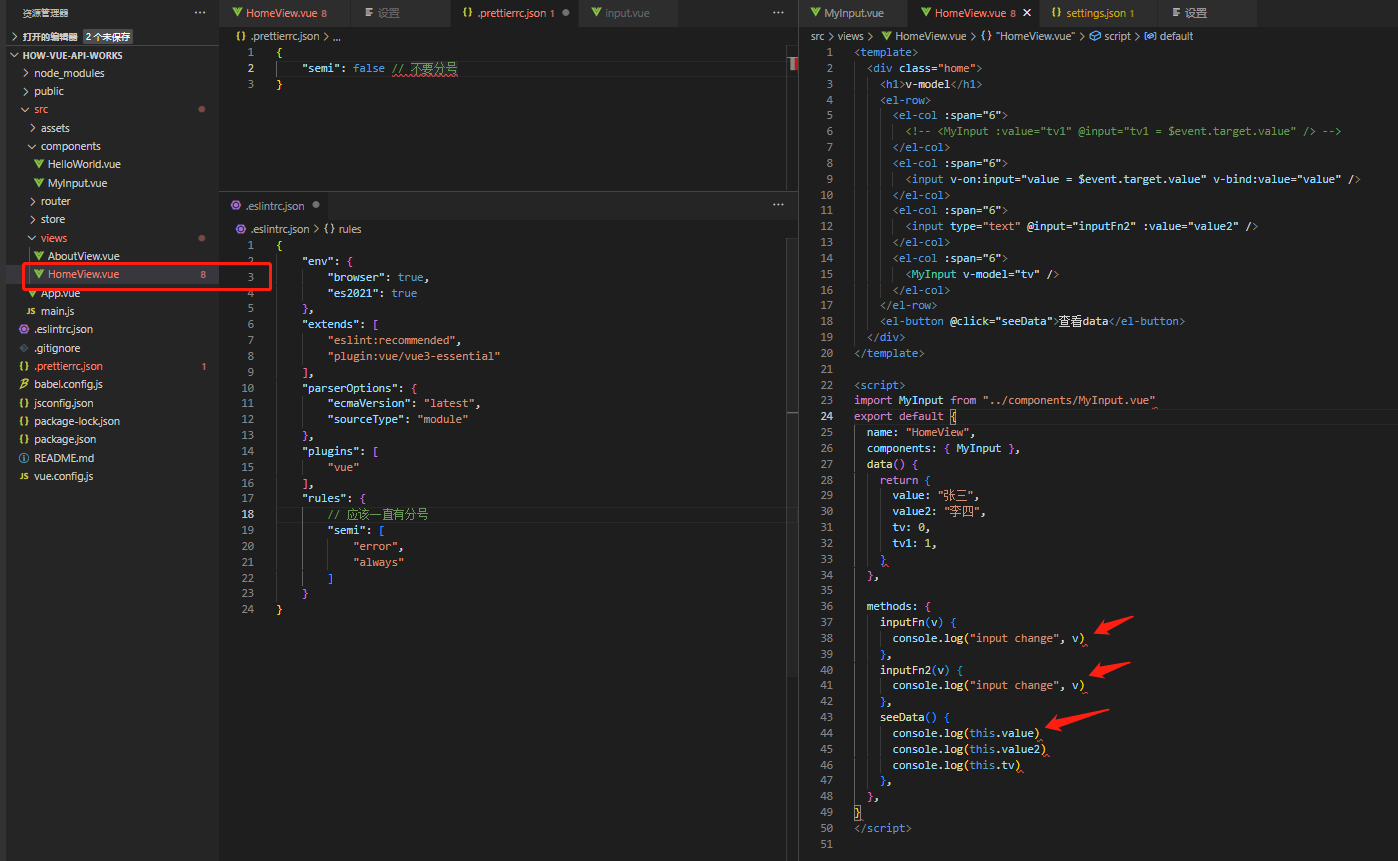Click the git icon next to .gitignore

pyautogui.click(x=24, y=348)
